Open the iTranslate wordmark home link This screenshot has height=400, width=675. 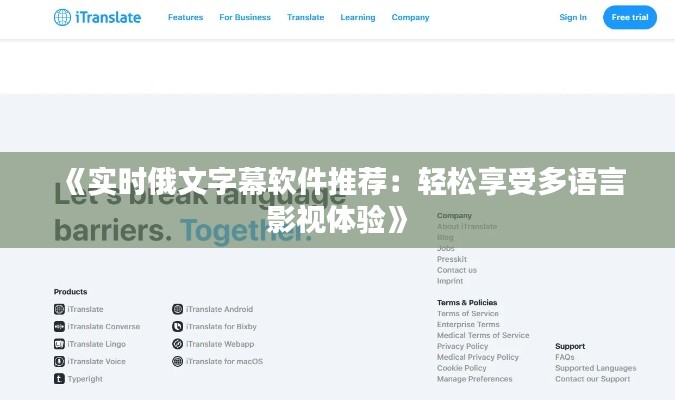coord(108,17)
